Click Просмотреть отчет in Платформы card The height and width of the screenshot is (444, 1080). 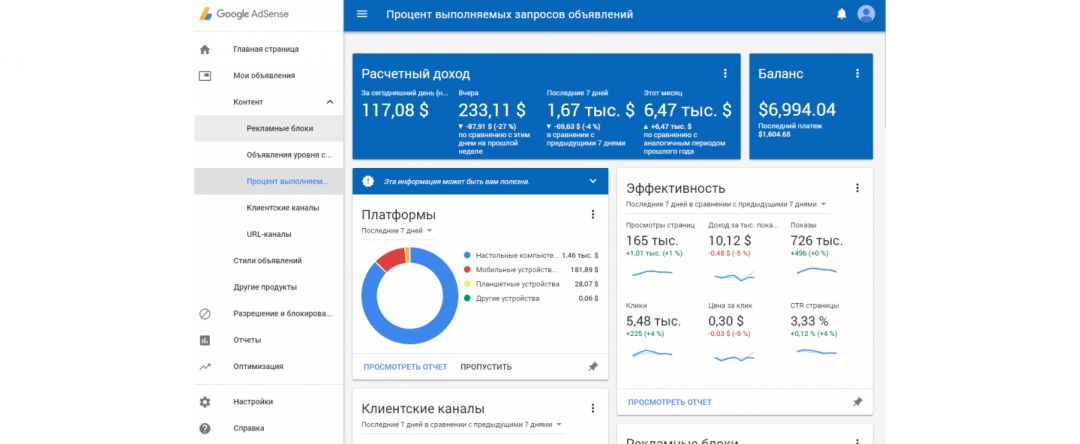coord(405,367)
